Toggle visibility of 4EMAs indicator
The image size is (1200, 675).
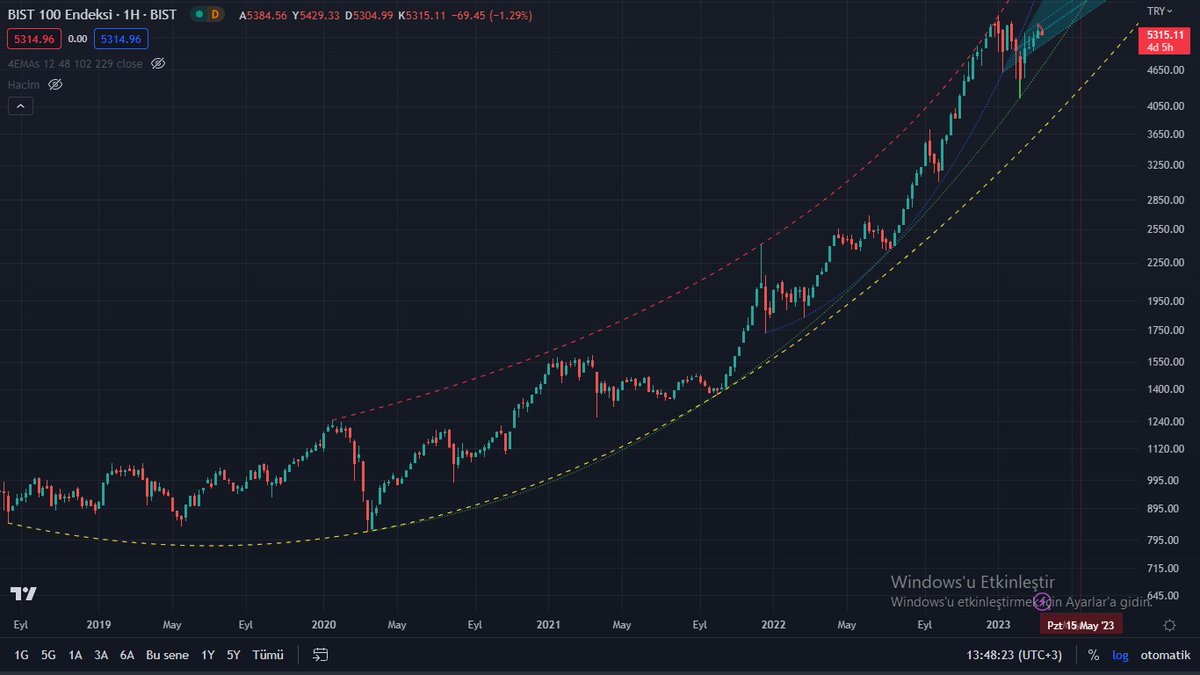[157, 63]
